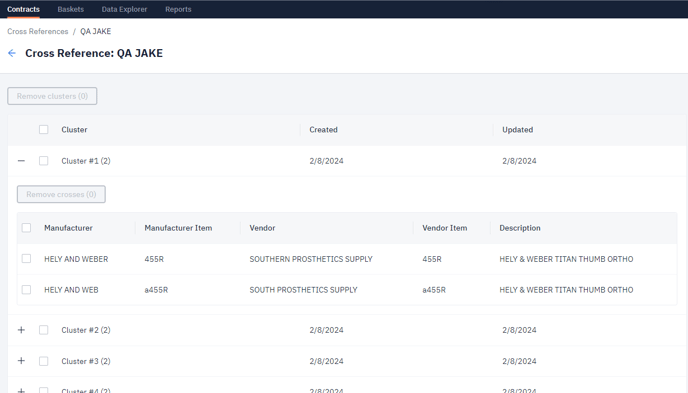Click the Remove clusters (0) button

pos(52,96)
